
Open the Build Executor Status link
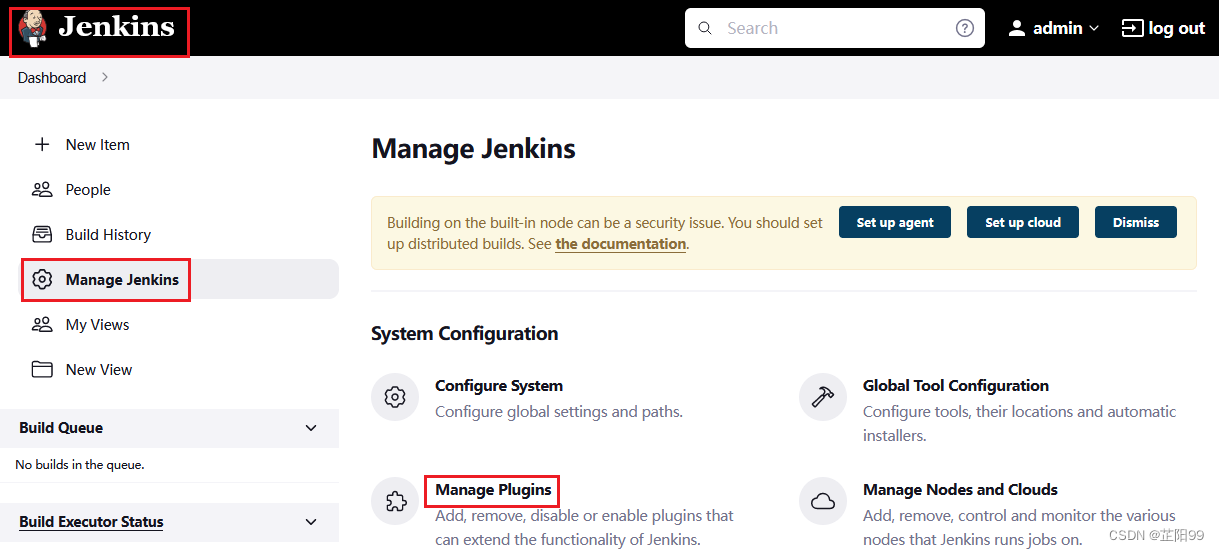(x=91, y=521)
